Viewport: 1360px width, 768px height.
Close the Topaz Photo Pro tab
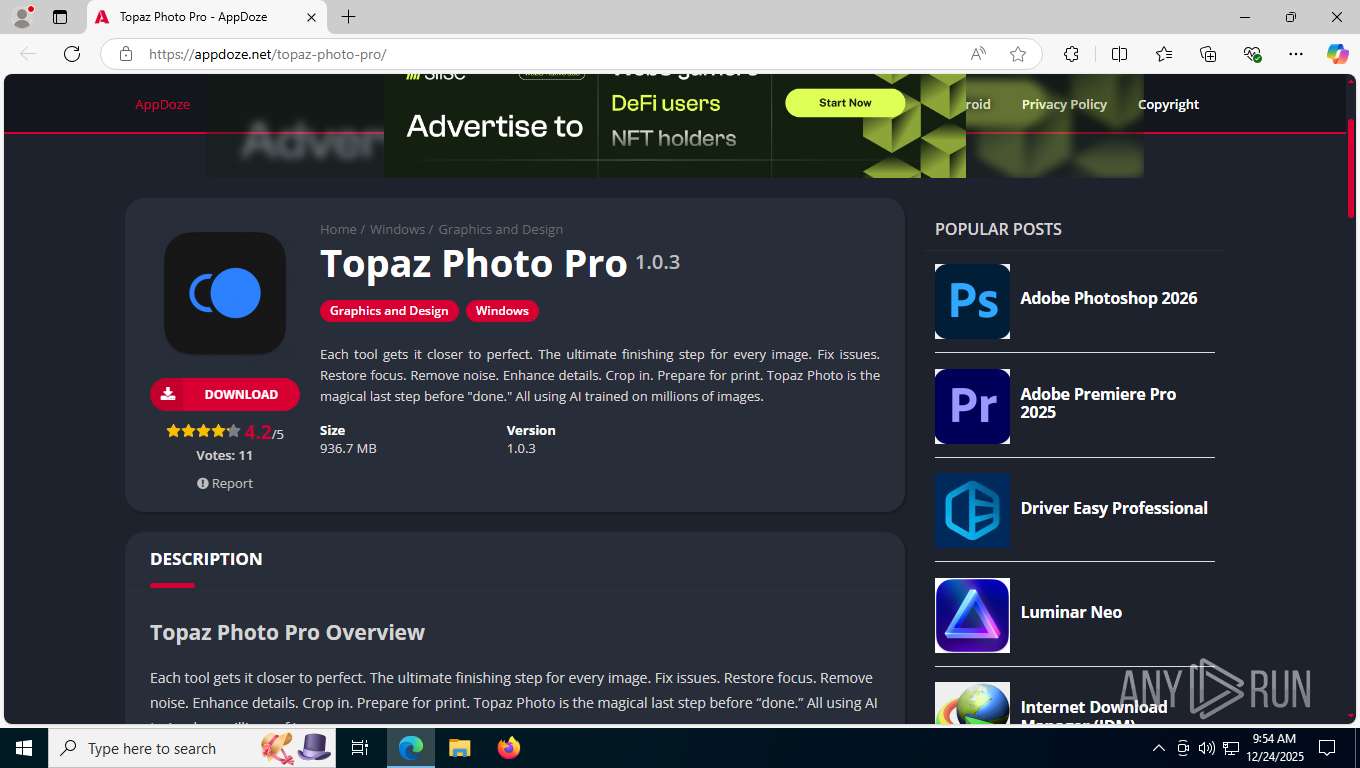[311, 17]
